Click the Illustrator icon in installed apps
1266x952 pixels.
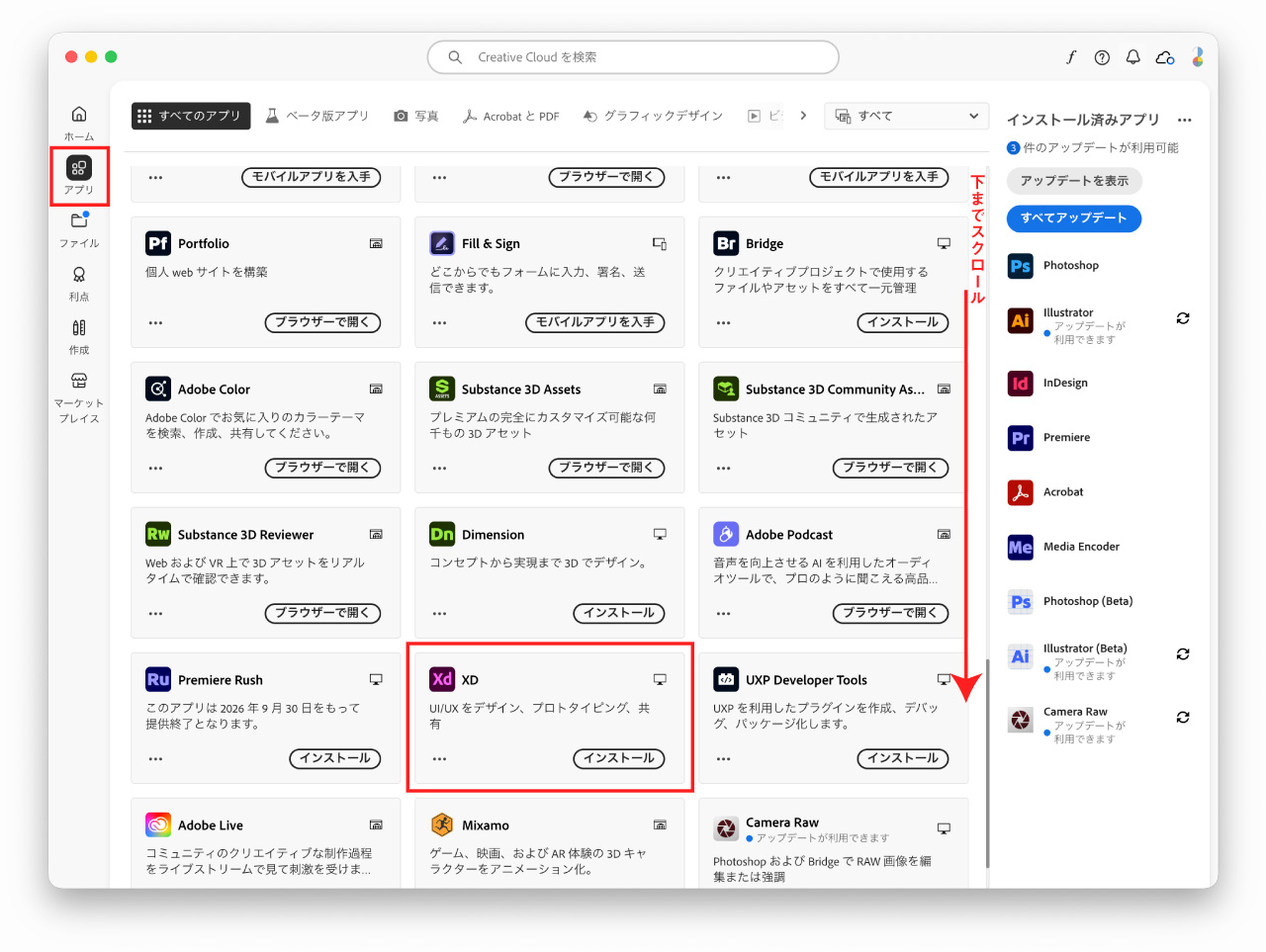click(1021, 320)
